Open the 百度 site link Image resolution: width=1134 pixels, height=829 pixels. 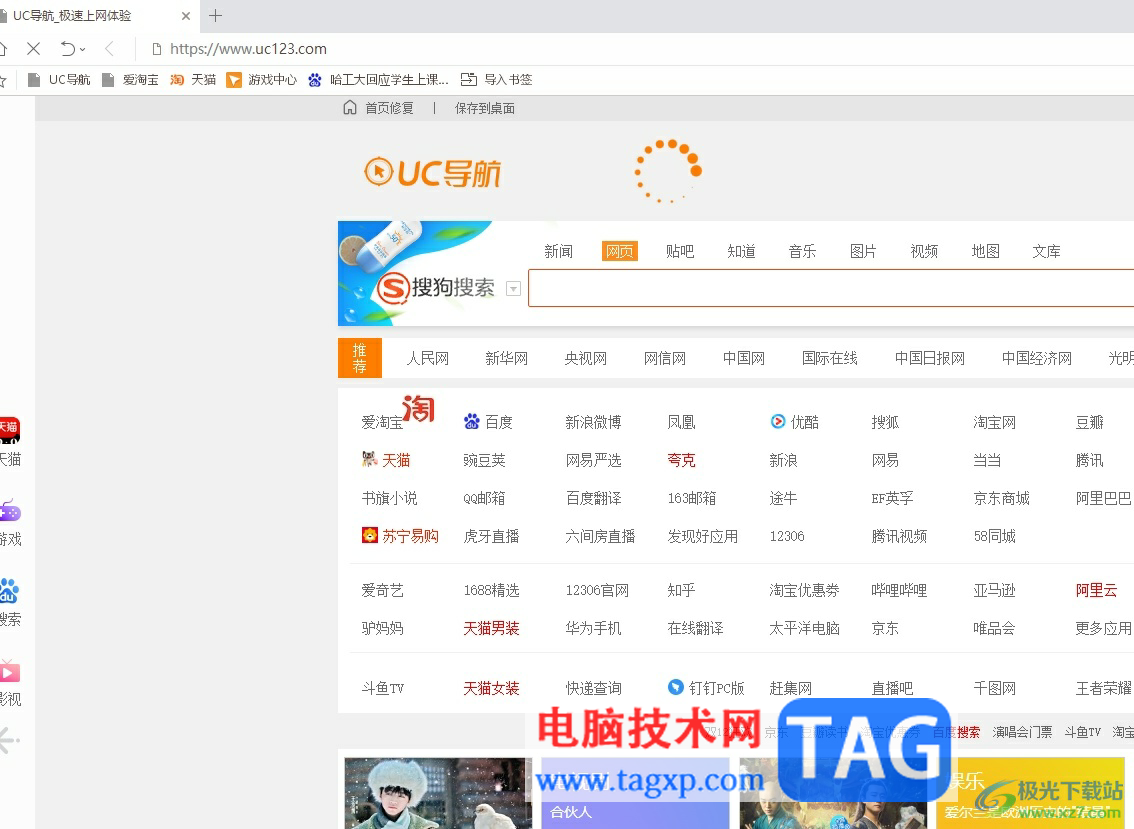click(x=488, y=422)
